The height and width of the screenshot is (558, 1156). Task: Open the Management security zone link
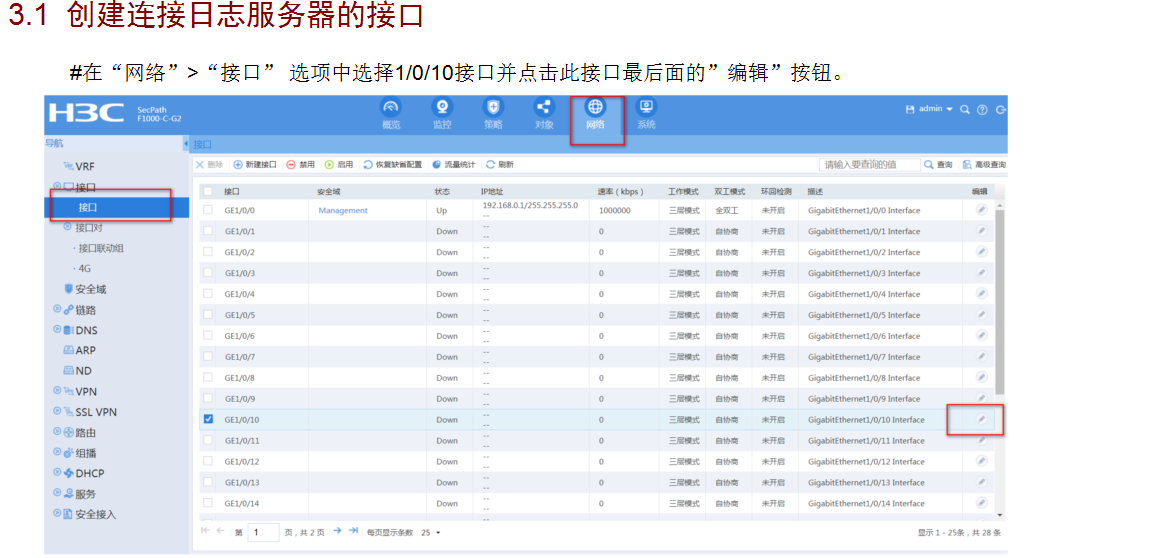(x=343, y=210)
